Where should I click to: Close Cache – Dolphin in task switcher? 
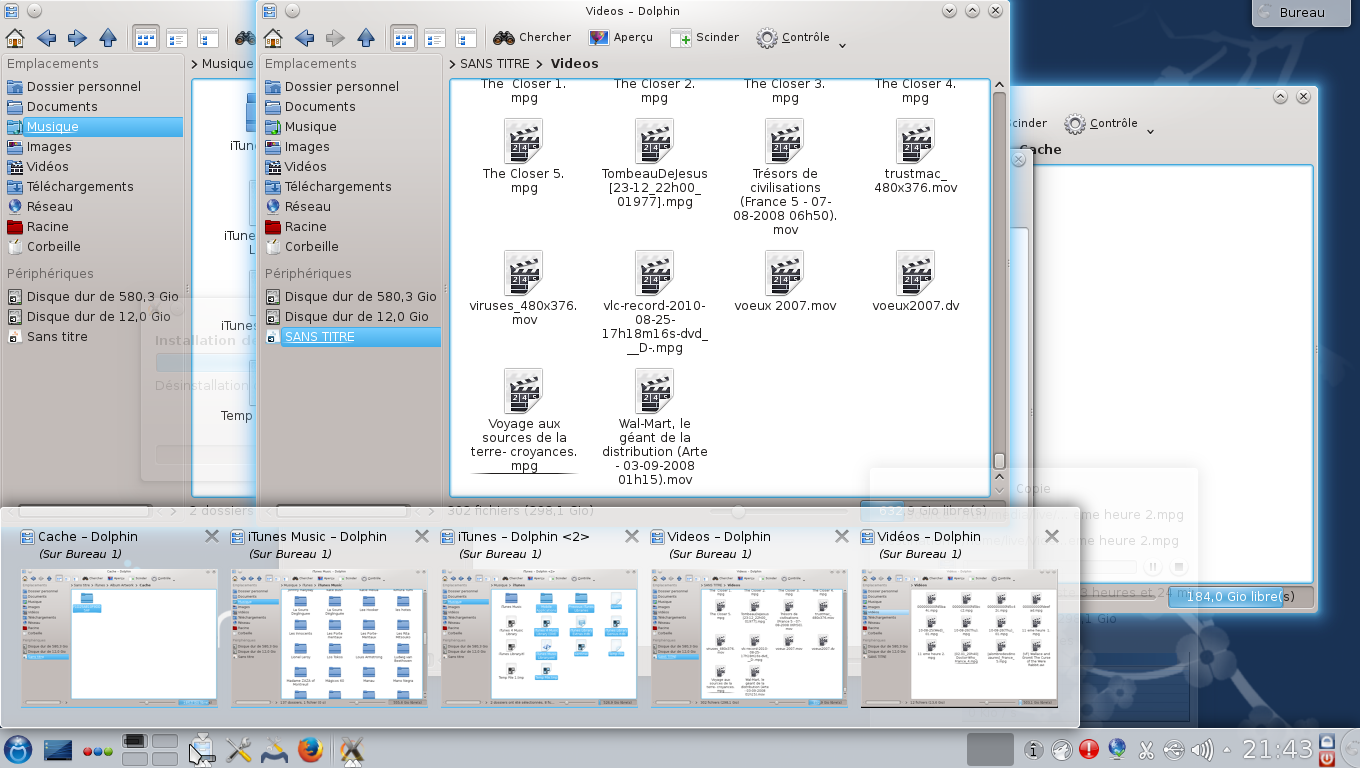click(x=211, y=537)
